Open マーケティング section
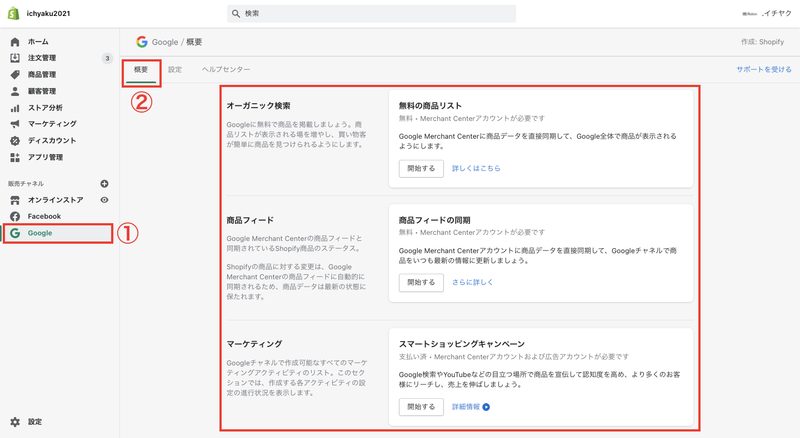Screen dimensions: 800x438 pyautogui.click(x=52, y=124)
